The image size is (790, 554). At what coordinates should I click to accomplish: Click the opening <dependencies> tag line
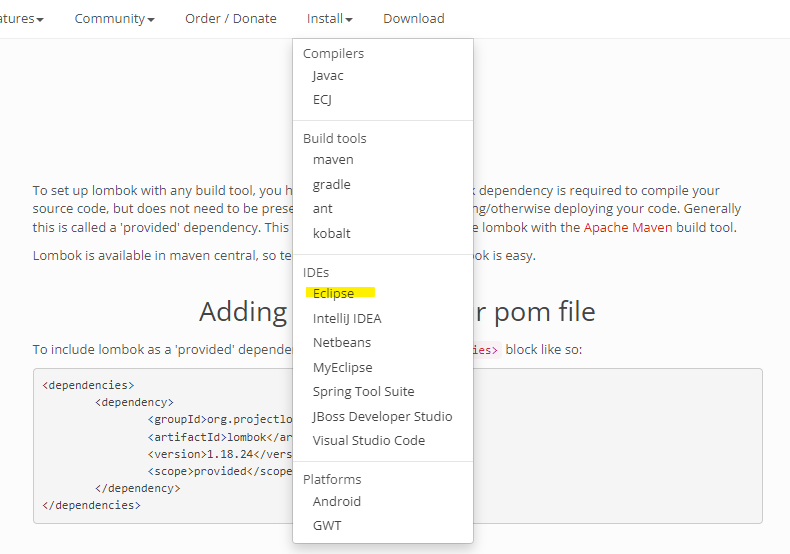tap(88, 385)
